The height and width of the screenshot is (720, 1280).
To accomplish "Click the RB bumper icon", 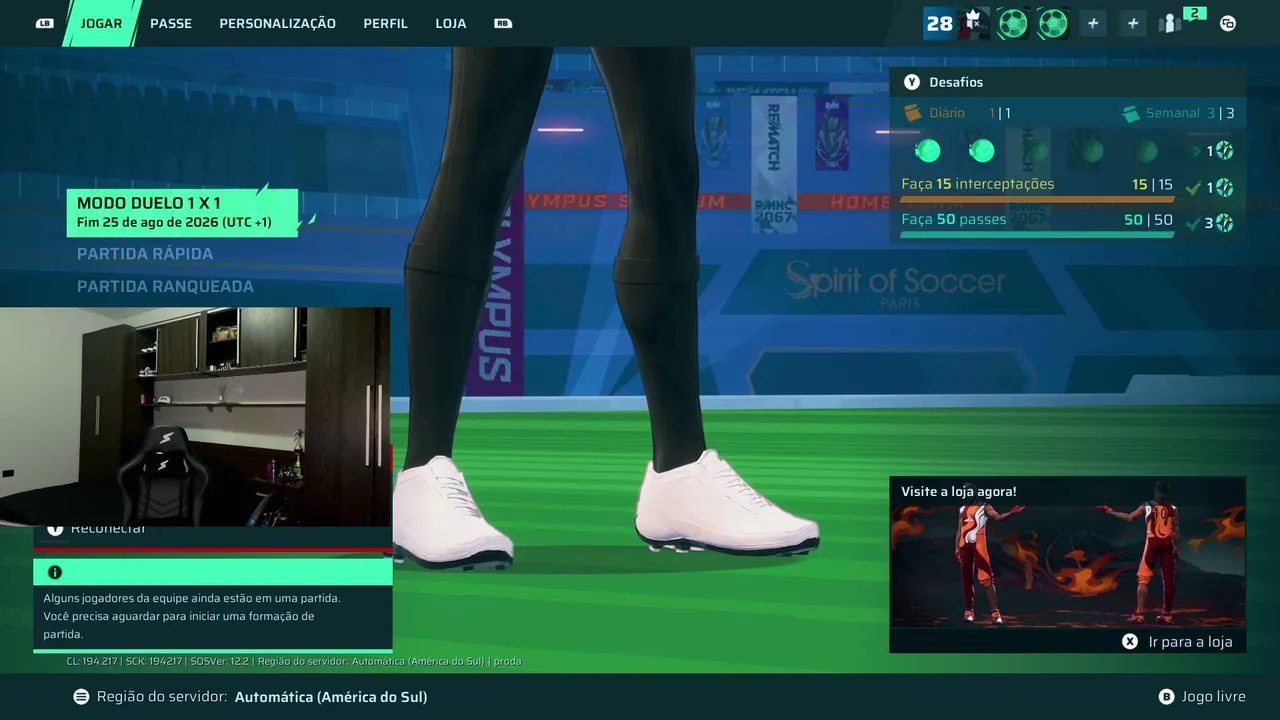I will pyautogui.click(x=503, y=23).
